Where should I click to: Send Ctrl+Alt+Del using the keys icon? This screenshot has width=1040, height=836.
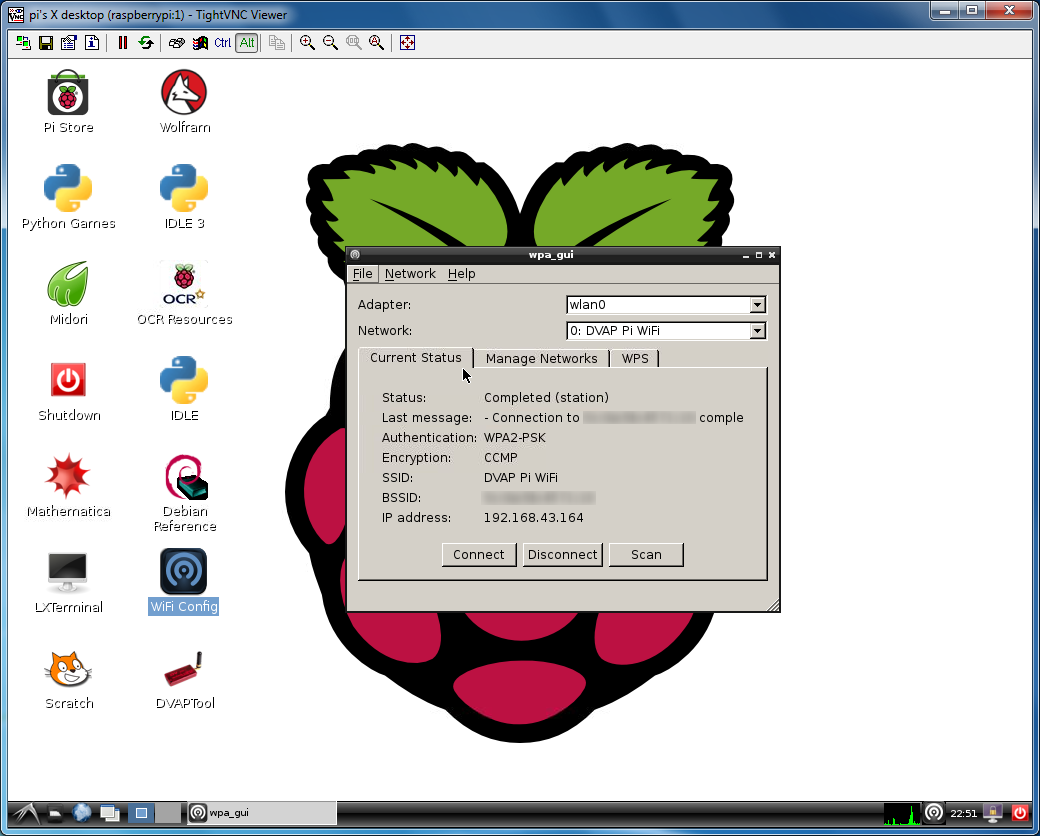(176, 43)
